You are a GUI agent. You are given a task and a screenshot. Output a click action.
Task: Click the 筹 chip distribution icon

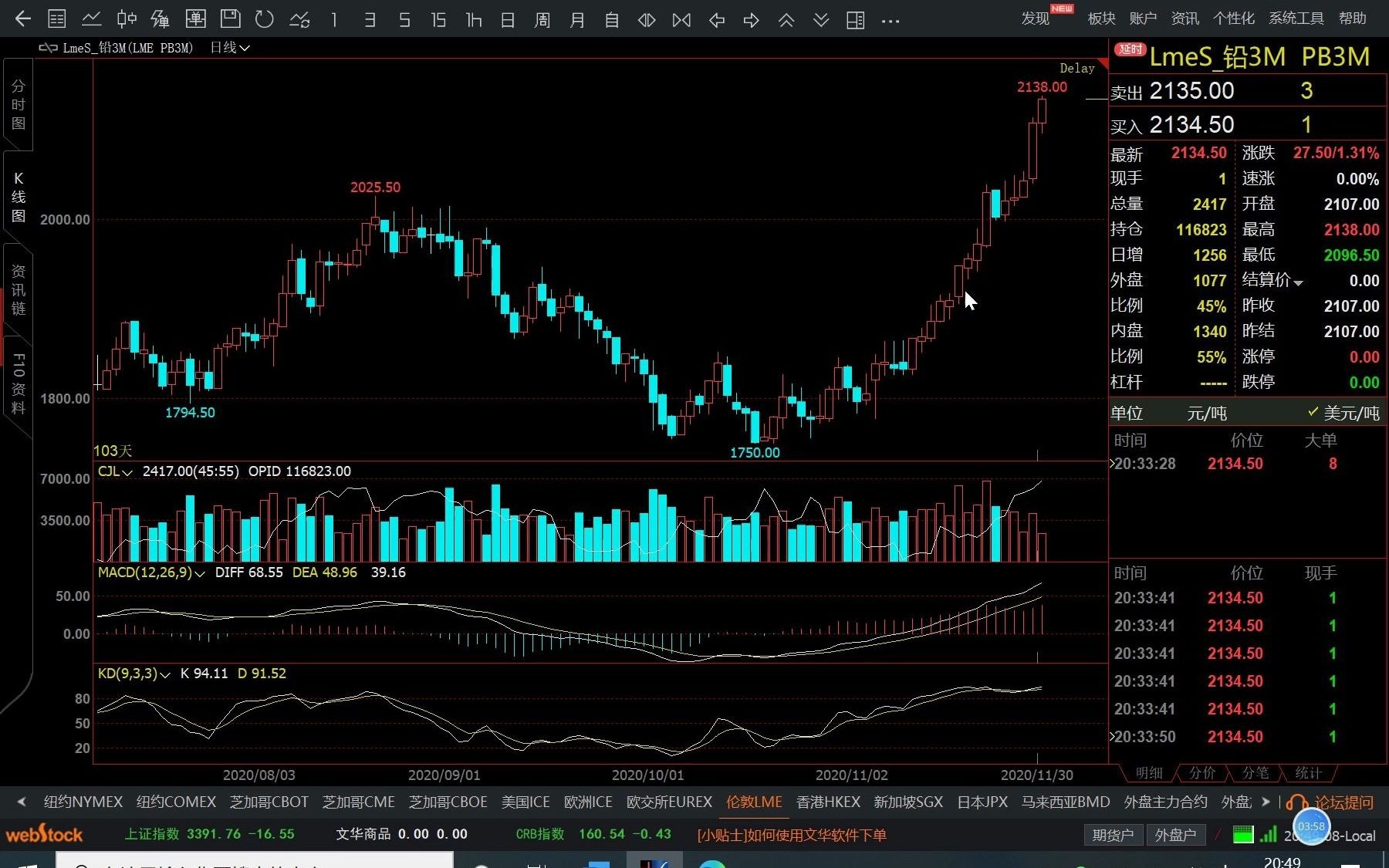click(161, 19)
